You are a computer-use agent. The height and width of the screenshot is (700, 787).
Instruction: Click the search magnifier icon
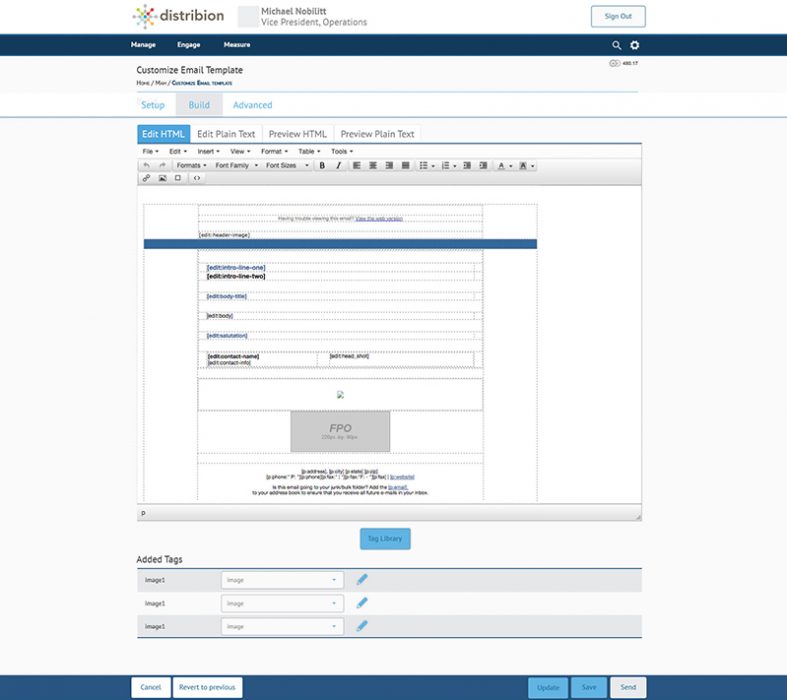pyautogui.click(x=617, y=45)
